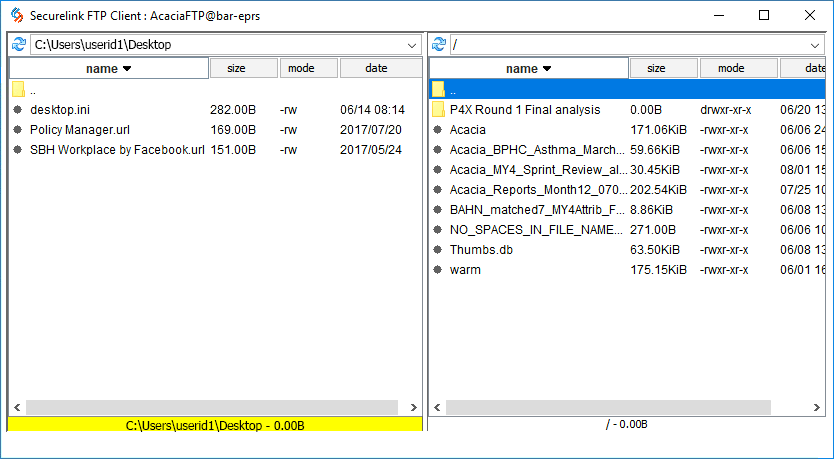Click the desktop.ini file bullet icon
Viewport: 834px width, 459px height.
click(18, 110)
